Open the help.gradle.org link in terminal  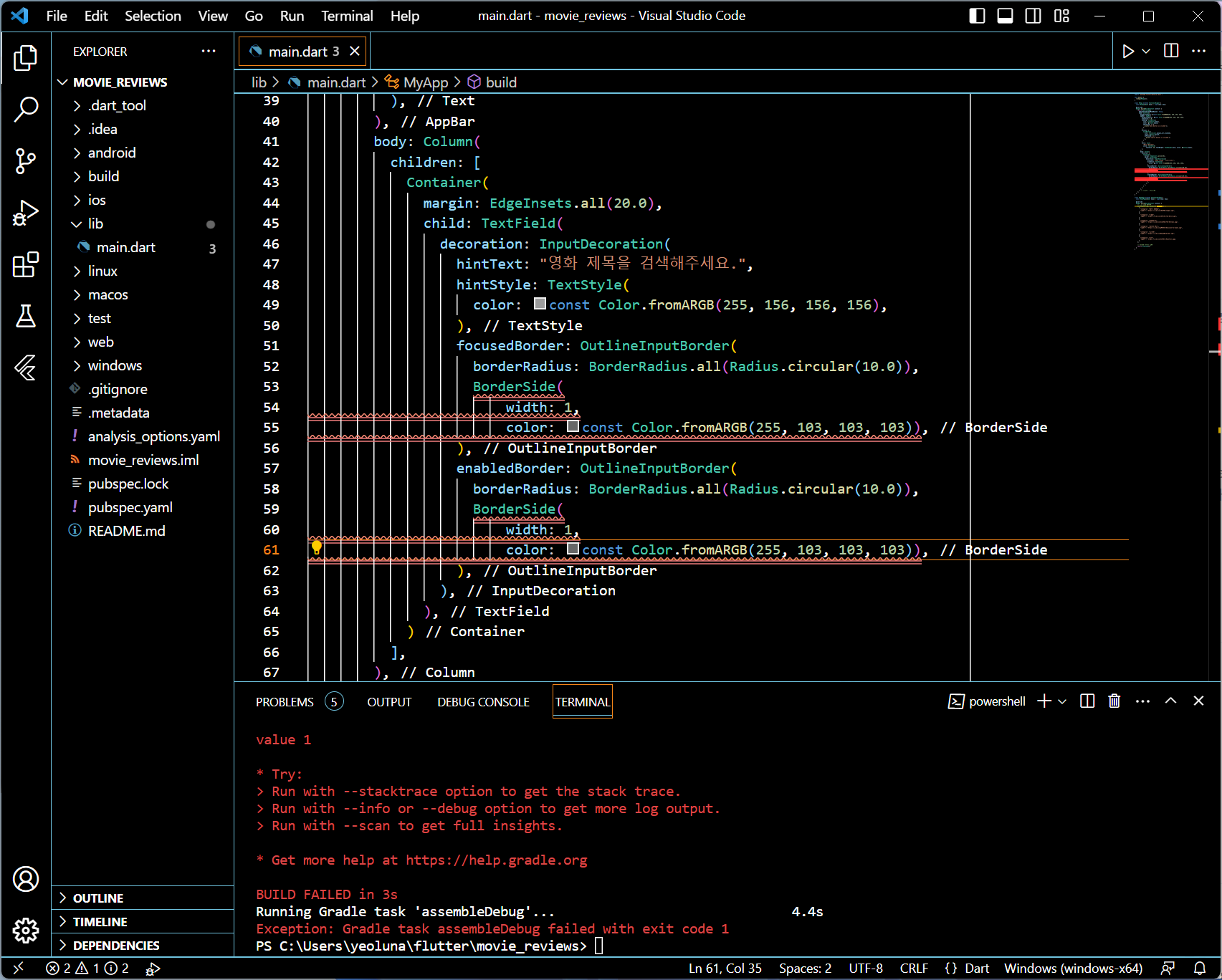pyautogui.click(x=497, y=860)
